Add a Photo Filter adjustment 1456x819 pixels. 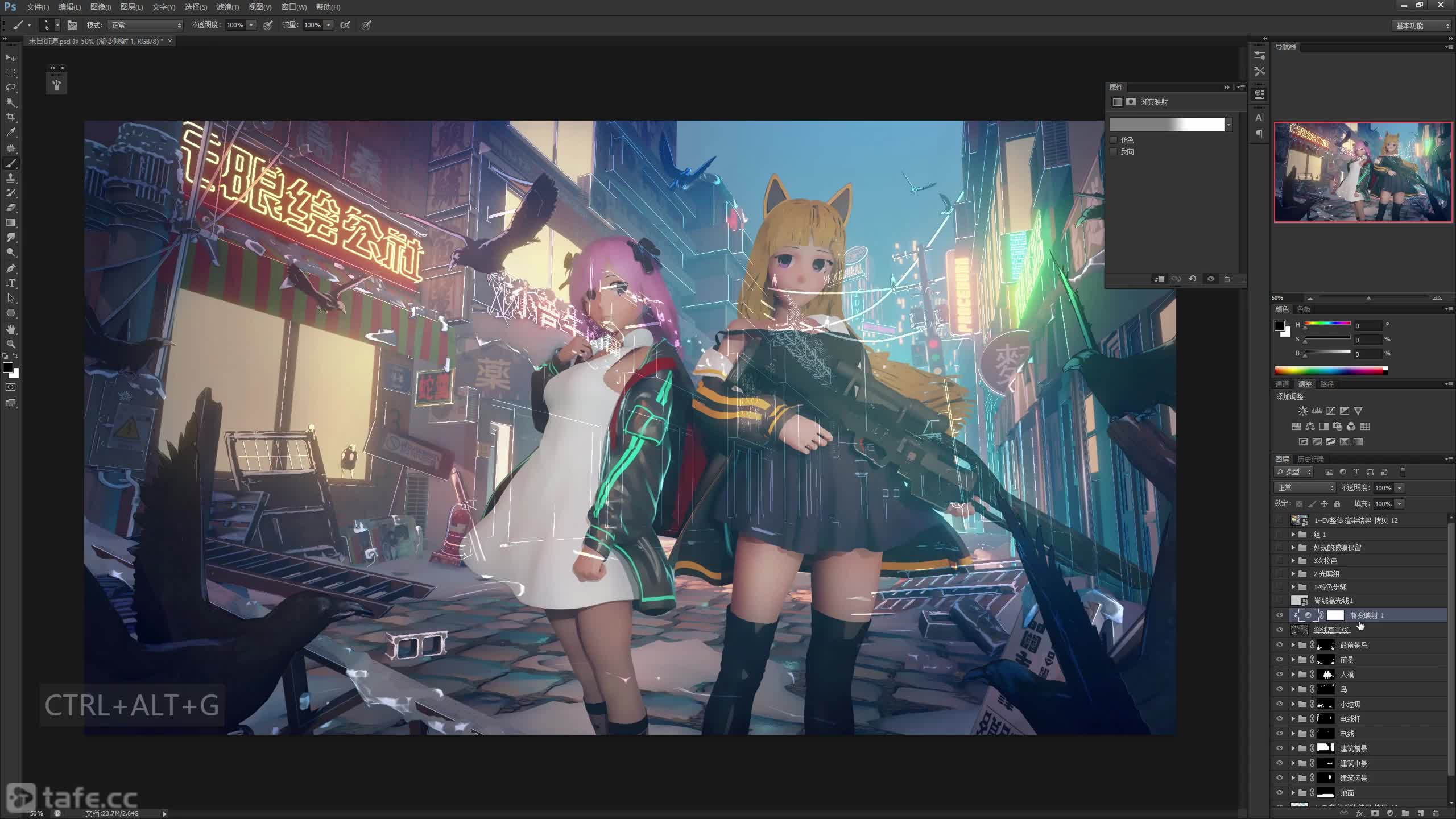click(x=1338, y=426)
